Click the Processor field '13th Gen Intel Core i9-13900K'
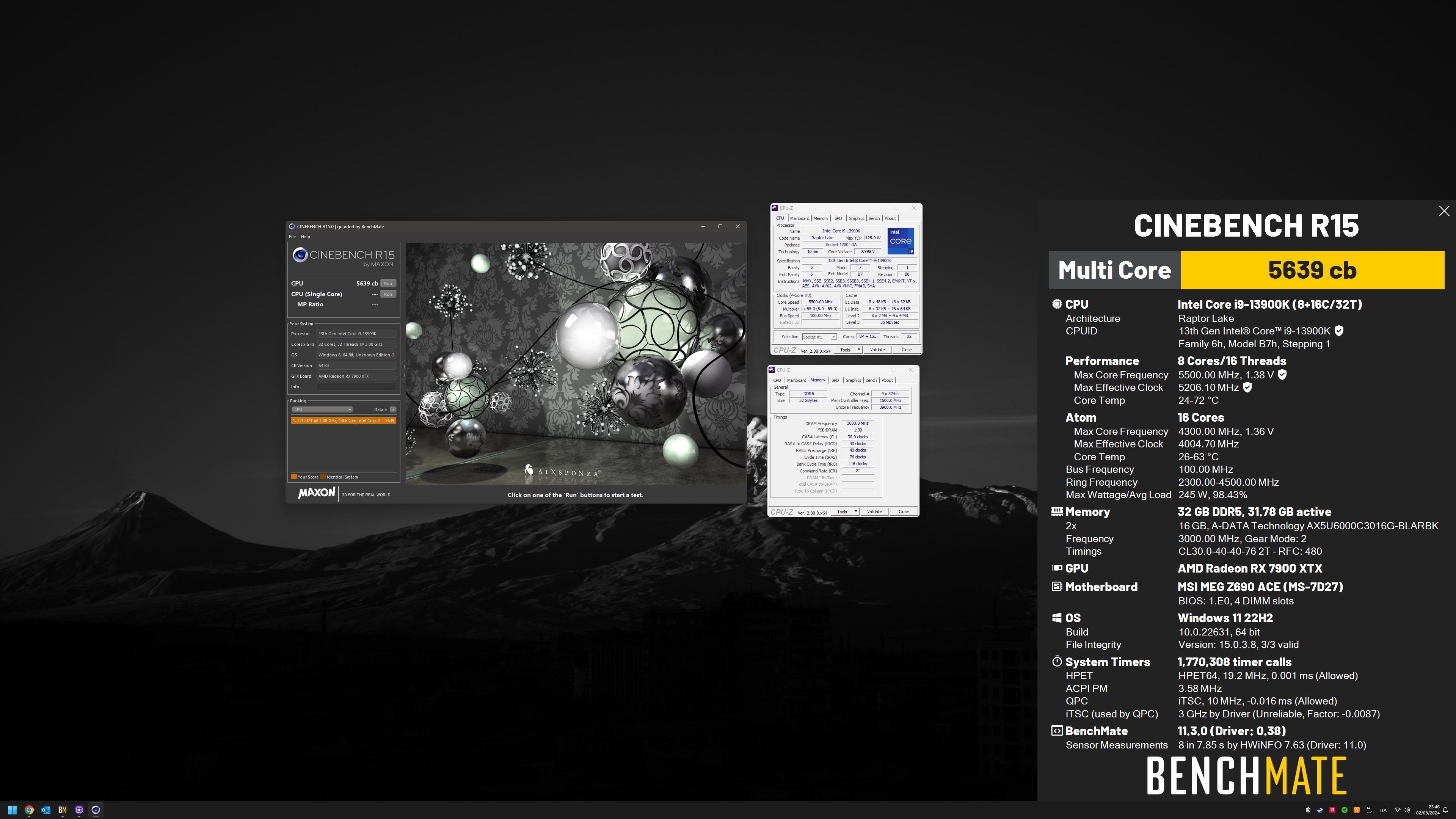 pos(356,334)
